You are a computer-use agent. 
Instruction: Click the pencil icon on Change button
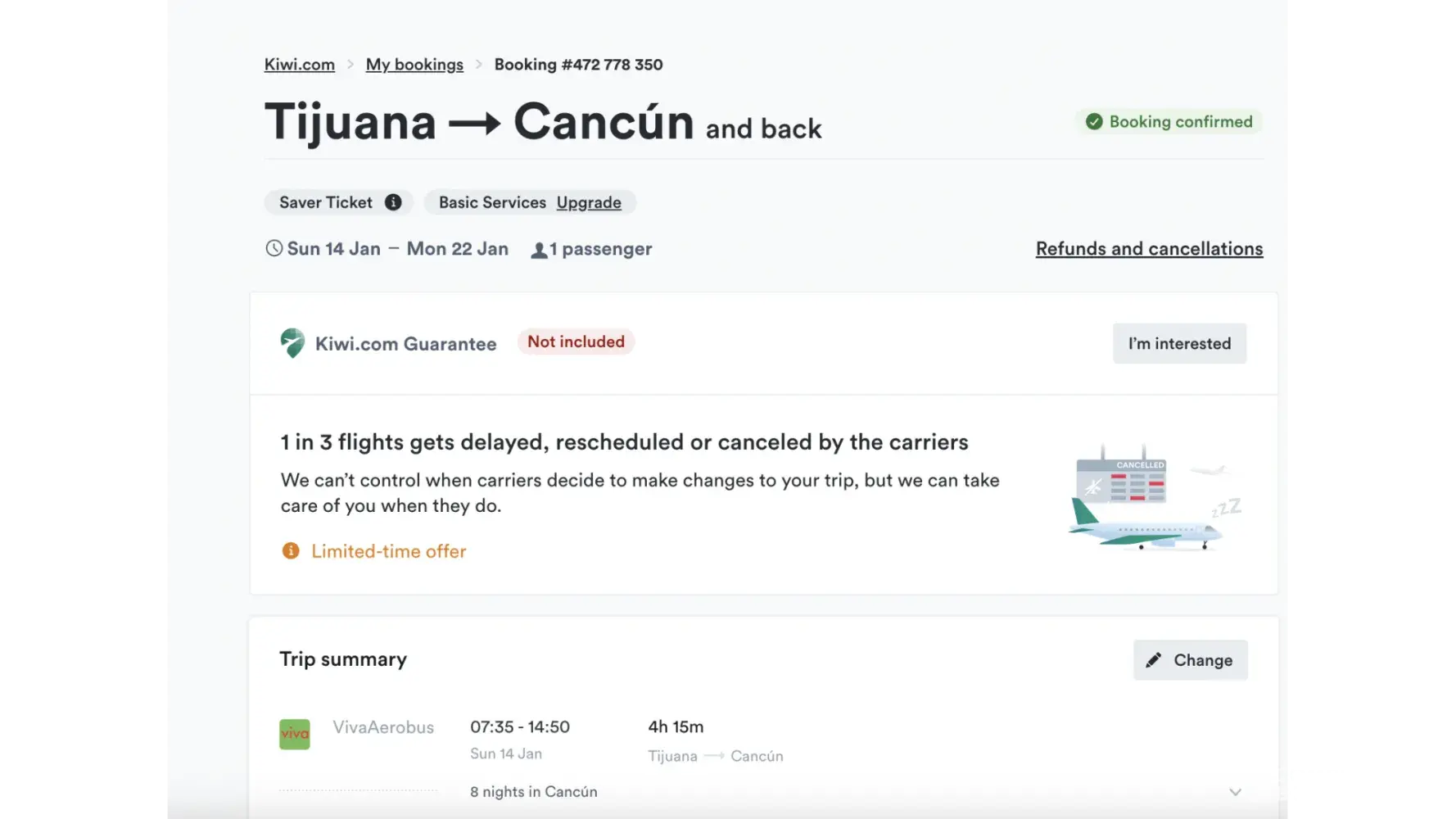point(1154,660)
